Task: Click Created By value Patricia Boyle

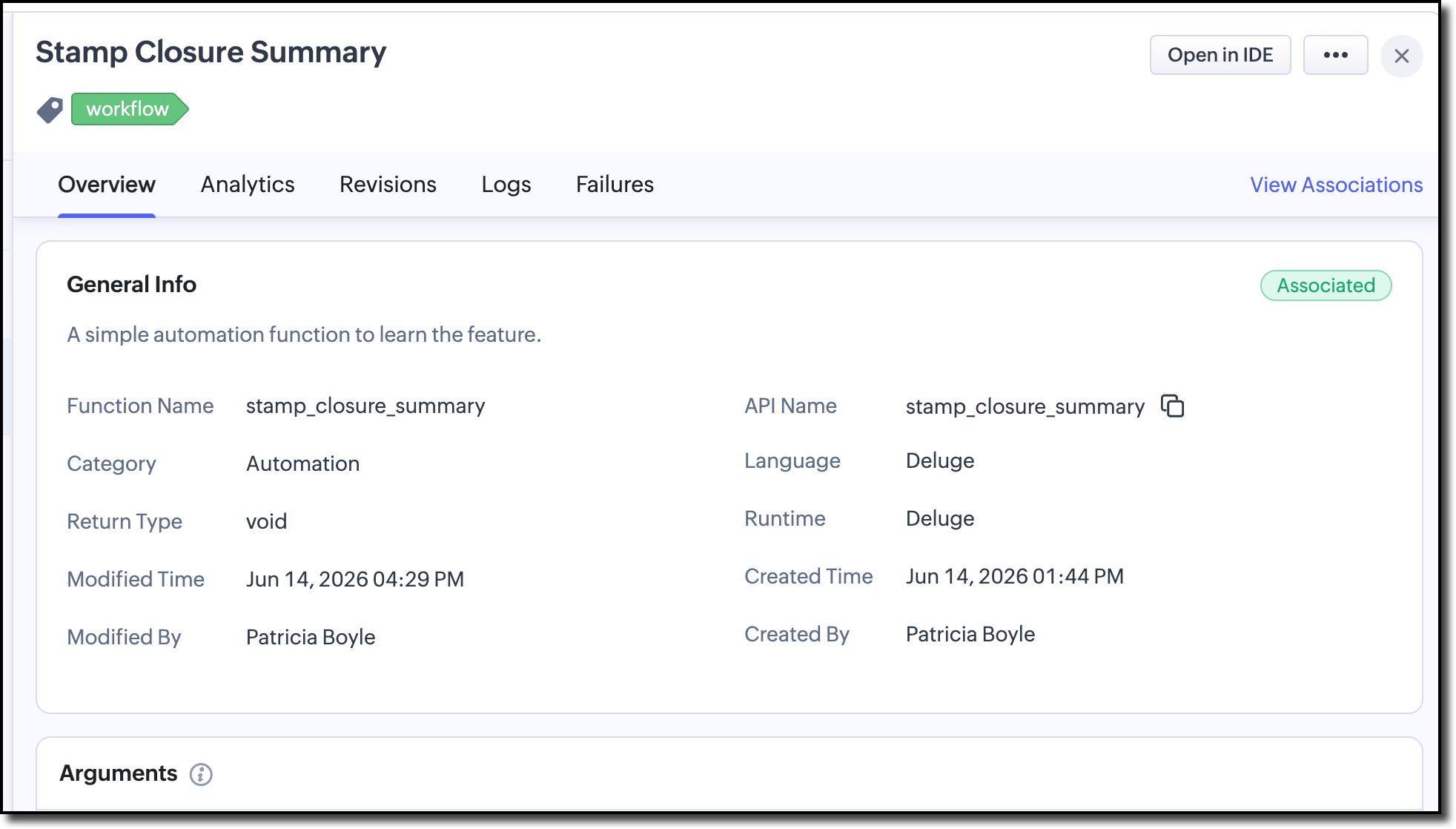Action: [x=970, y=635]
